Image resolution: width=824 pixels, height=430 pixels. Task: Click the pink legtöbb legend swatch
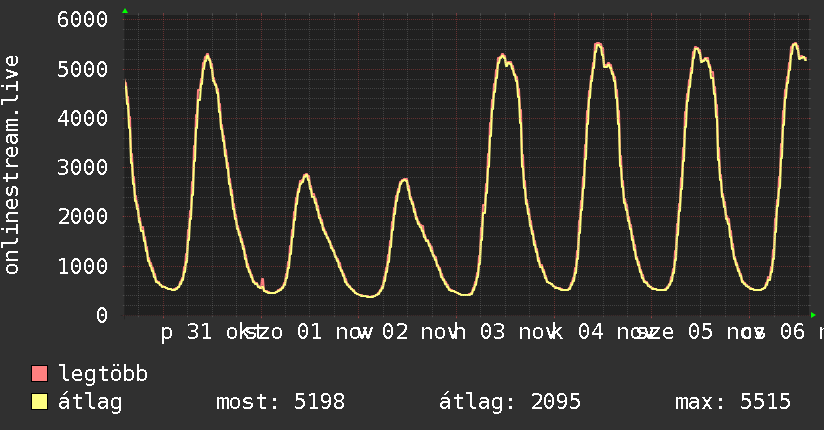[x=39, y=374]
